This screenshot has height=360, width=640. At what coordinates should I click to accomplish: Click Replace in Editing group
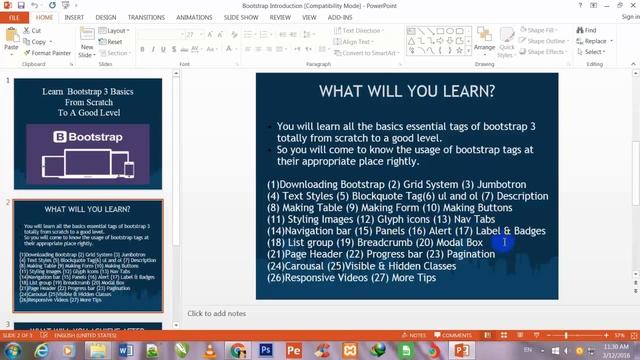tap(595, 41)
